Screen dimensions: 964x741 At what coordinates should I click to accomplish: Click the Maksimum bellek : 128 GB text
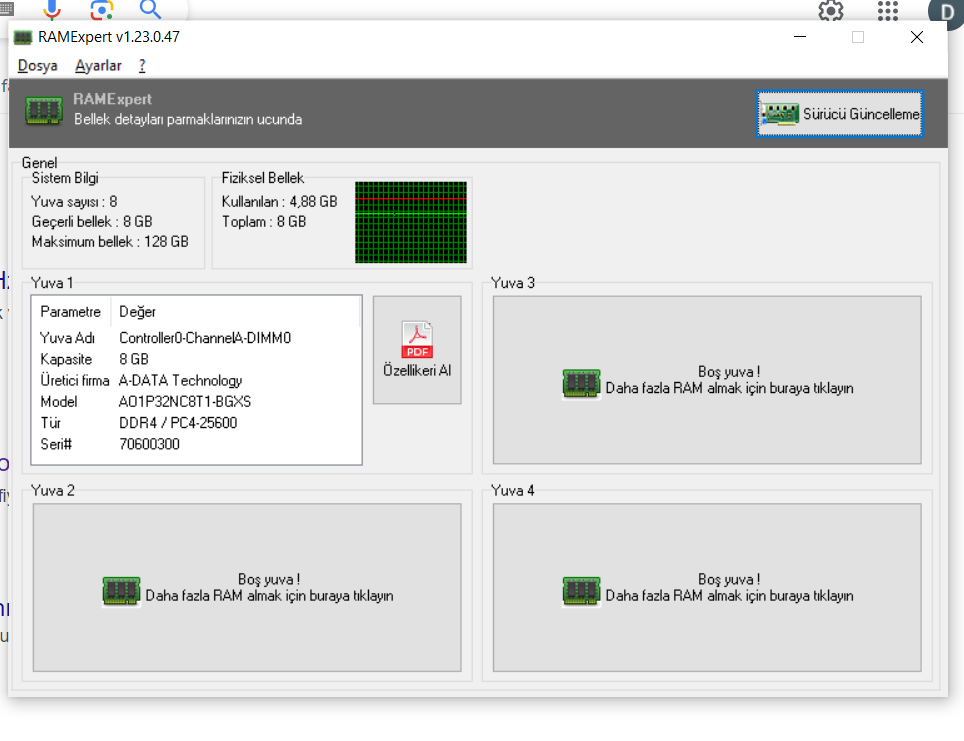point(110,242)
